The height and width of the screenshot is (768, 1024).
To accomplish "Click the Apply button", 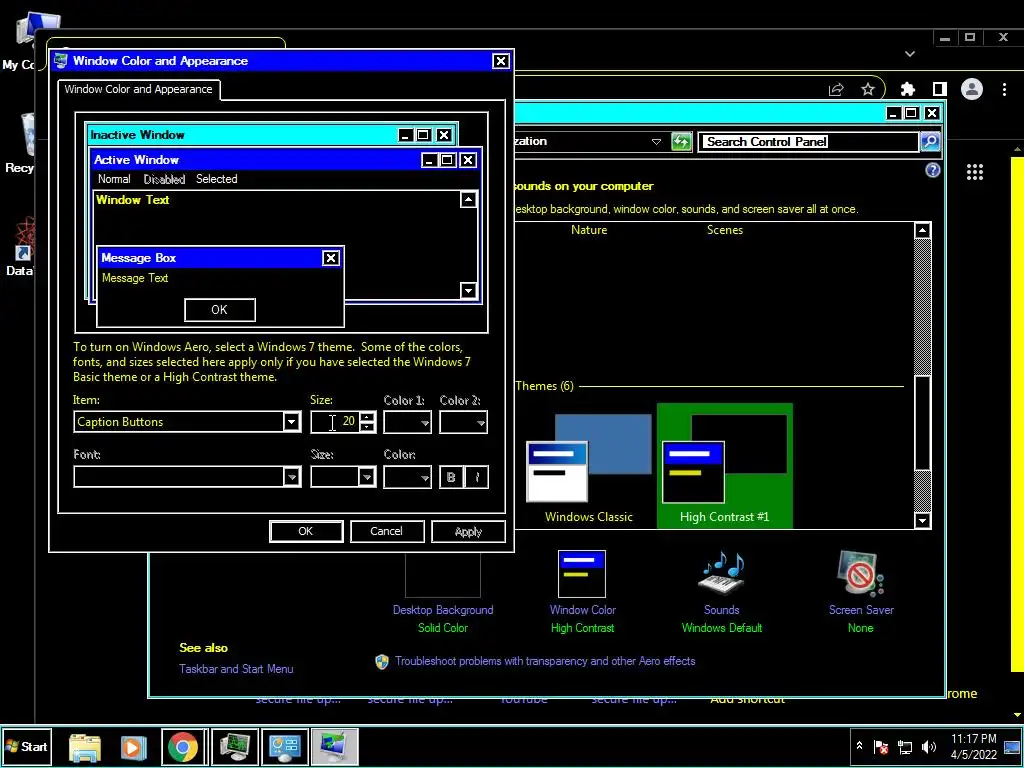I will pyautogui.click(x=468, y=531).
